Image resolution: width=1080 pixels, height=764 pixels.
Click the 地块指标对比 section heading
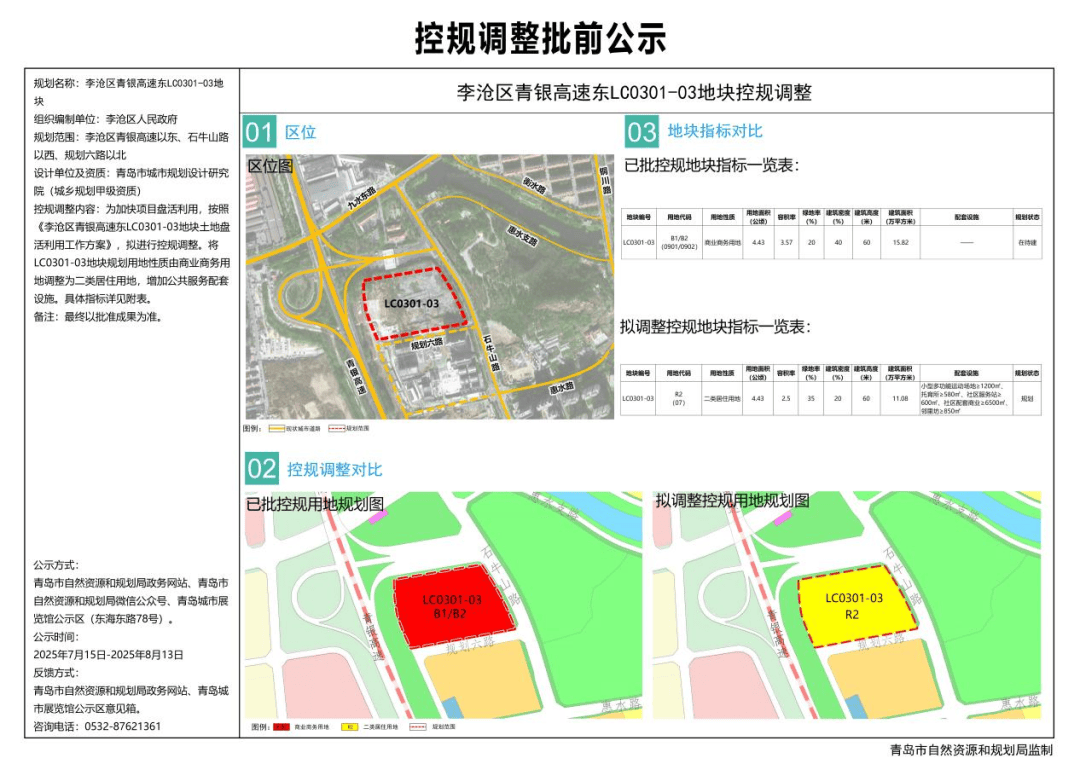click(x=714, y=132)
